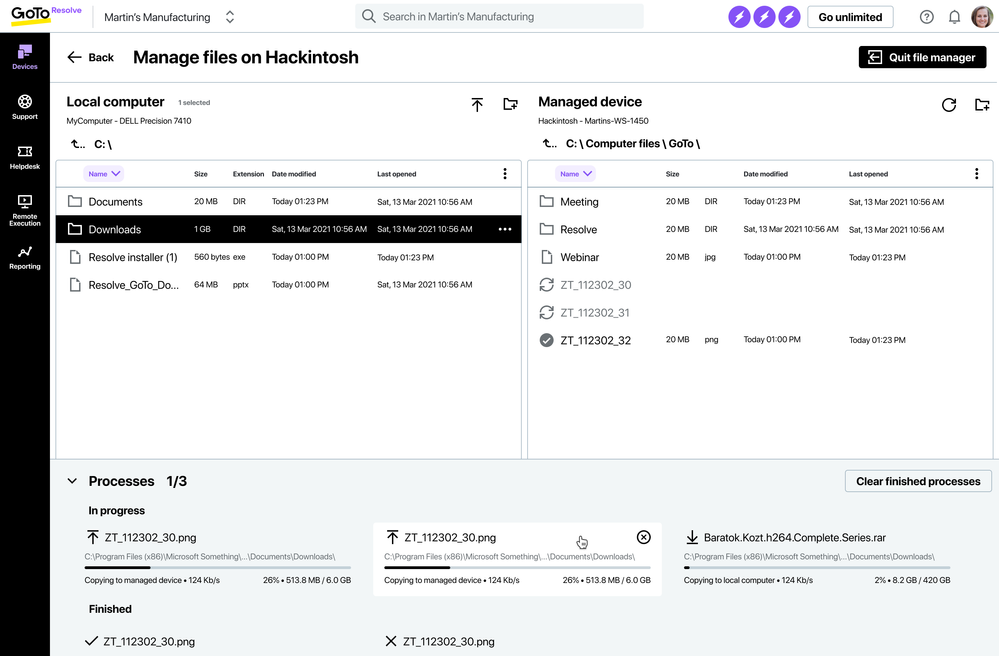Select the Resolve_GoTo_Do... pptx file
Image resolution: width=999 pixels, height=656 pixels.
pos(289,285)
